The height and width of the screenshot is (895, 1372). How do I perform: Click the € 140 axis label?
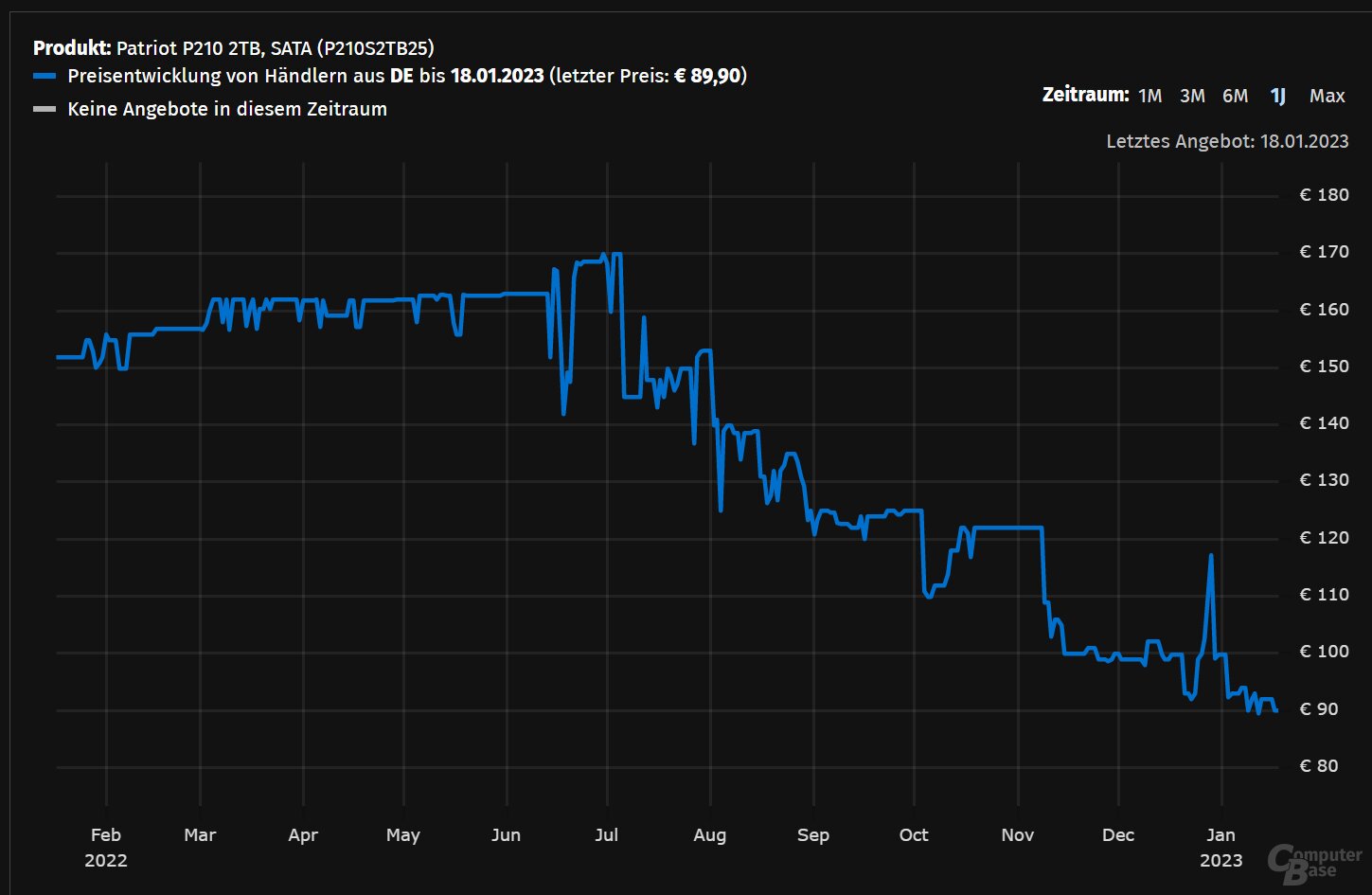pyautogui.click(x=1324, y=423)
